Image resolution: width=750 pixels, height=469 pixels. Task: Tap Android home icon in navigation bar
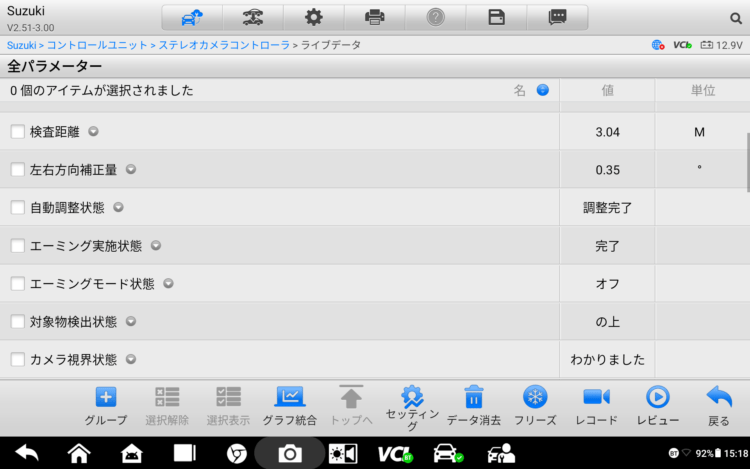79,453
